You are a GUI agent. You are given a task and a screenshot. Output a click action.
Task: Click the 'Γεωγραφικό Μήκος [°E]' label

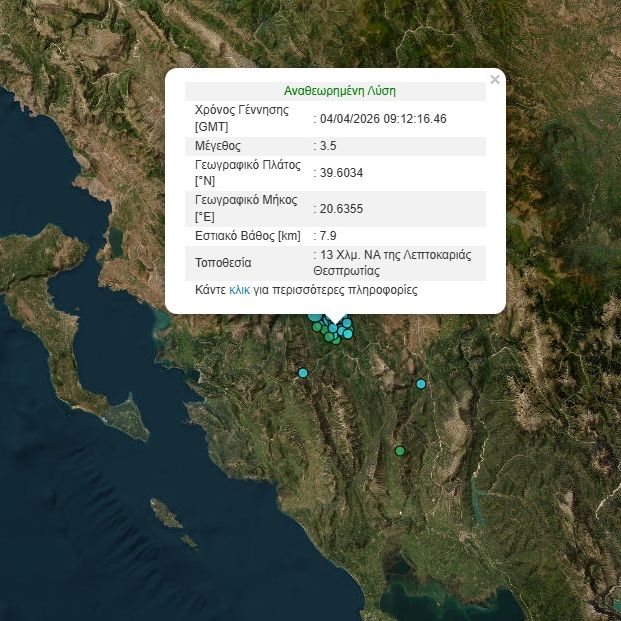point(246,208)
